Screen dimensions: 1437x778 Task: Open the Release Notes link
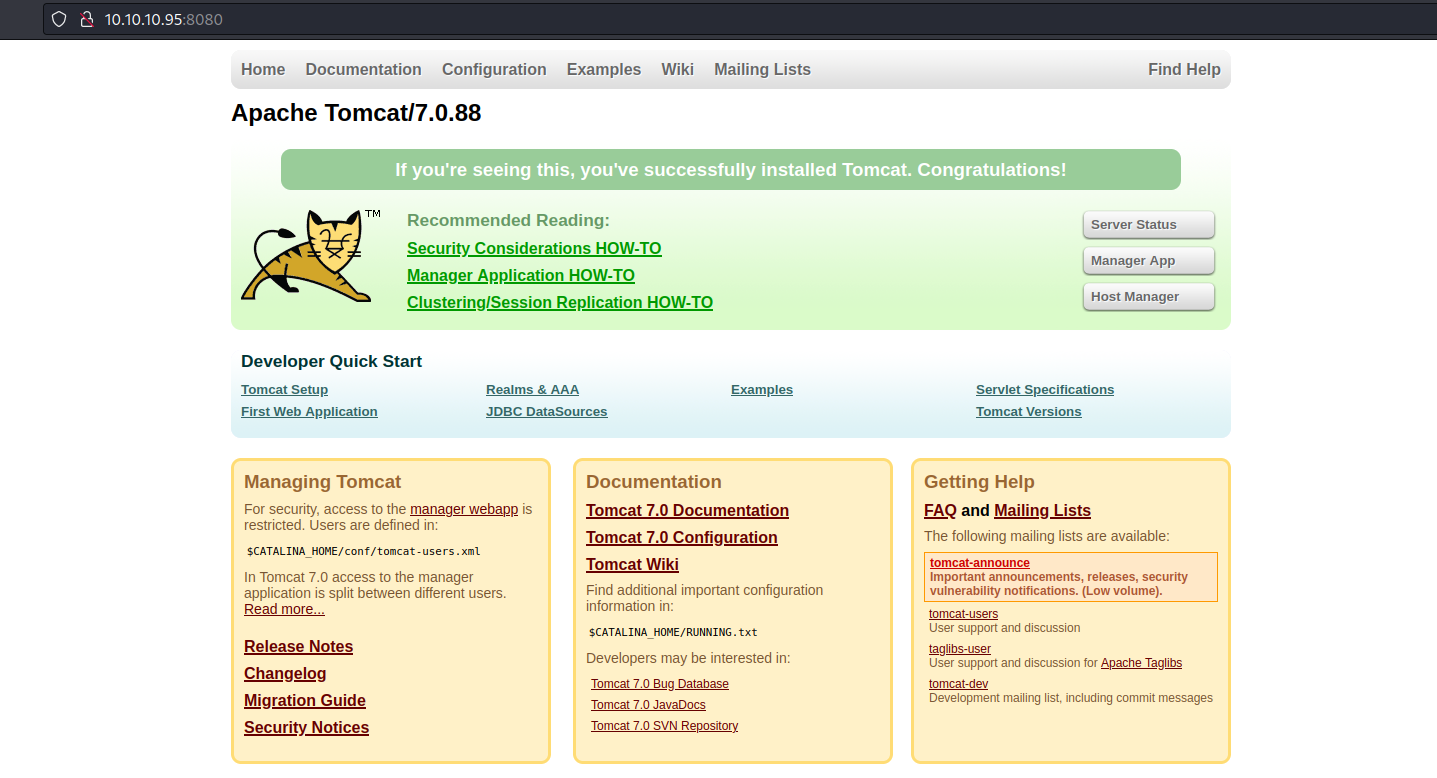pos(298,646)
